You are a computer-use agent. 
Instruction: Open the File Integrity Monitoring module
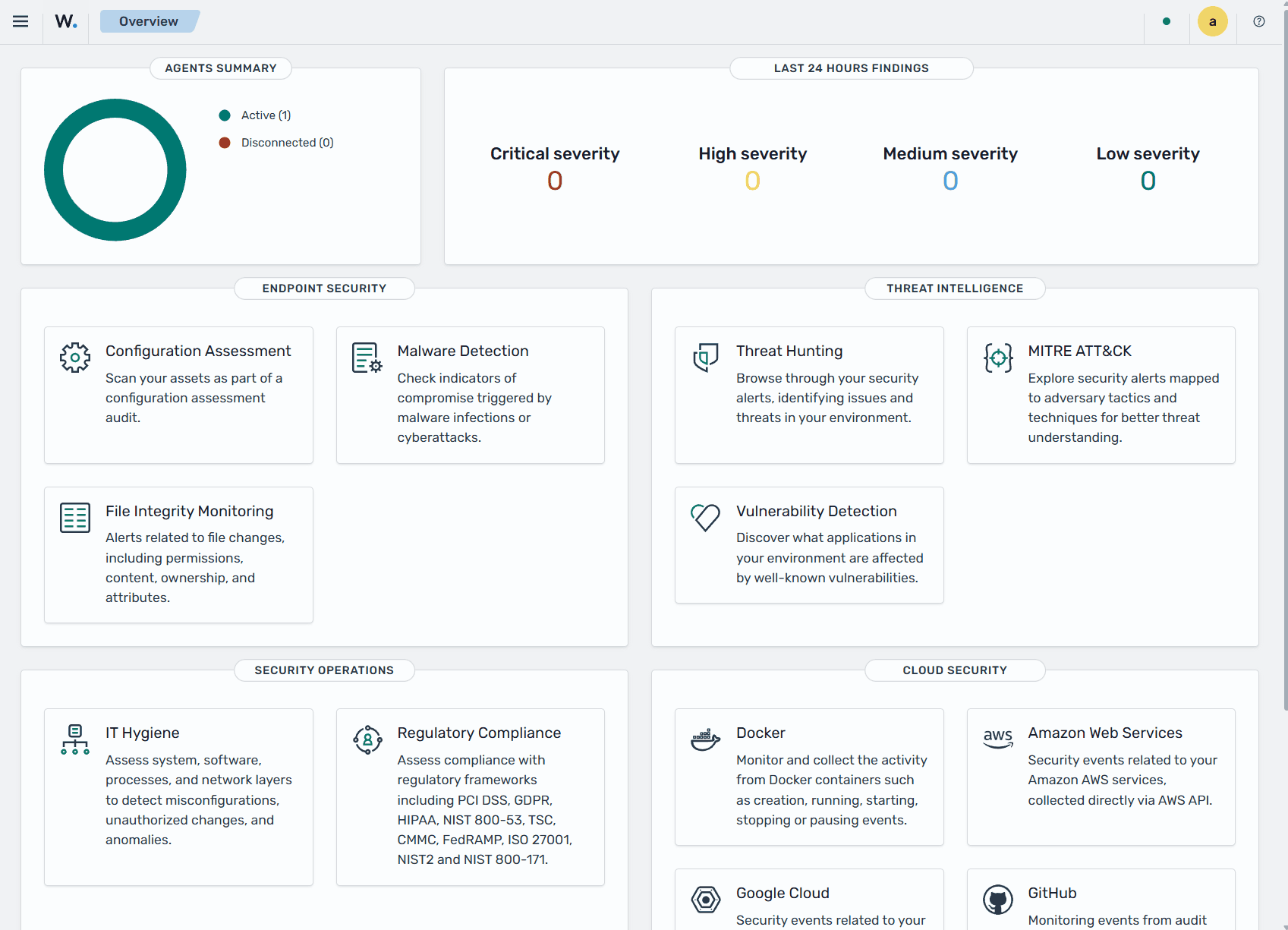[x=178, y=555]
